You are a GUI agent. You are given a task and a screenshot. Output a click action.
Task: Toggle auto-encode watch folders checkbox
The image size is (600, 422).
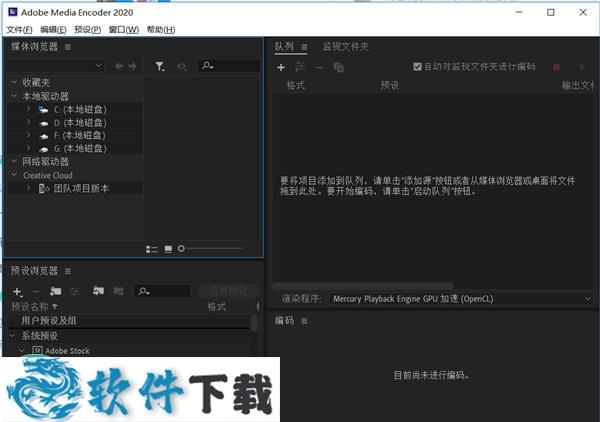(418, 67)
